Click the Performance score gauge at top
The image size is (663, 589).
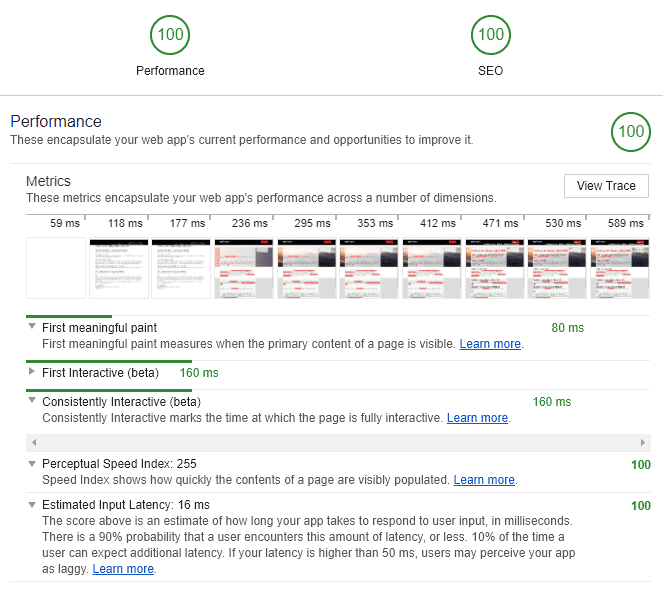point(170,35)
